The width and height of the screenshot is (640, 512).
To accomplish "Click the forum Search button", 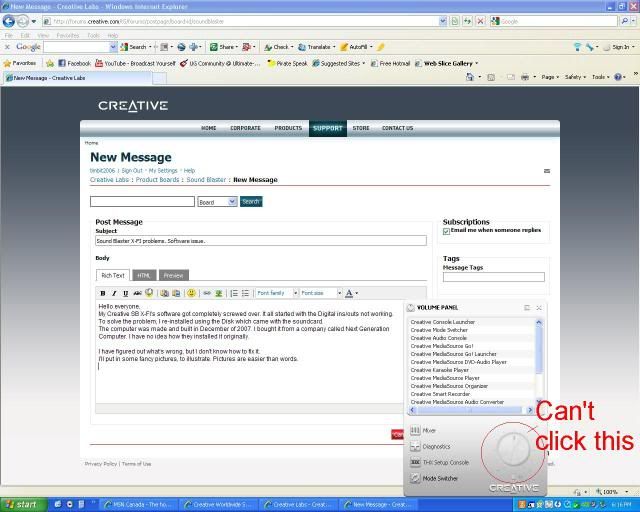I will click(x=251, y=202).
